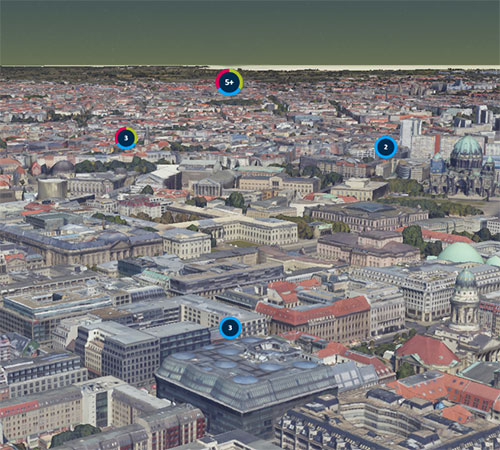Open the blue 3 marker above glass-roofed building
Viewport: 500px width, 450px height.
[230, 328]
